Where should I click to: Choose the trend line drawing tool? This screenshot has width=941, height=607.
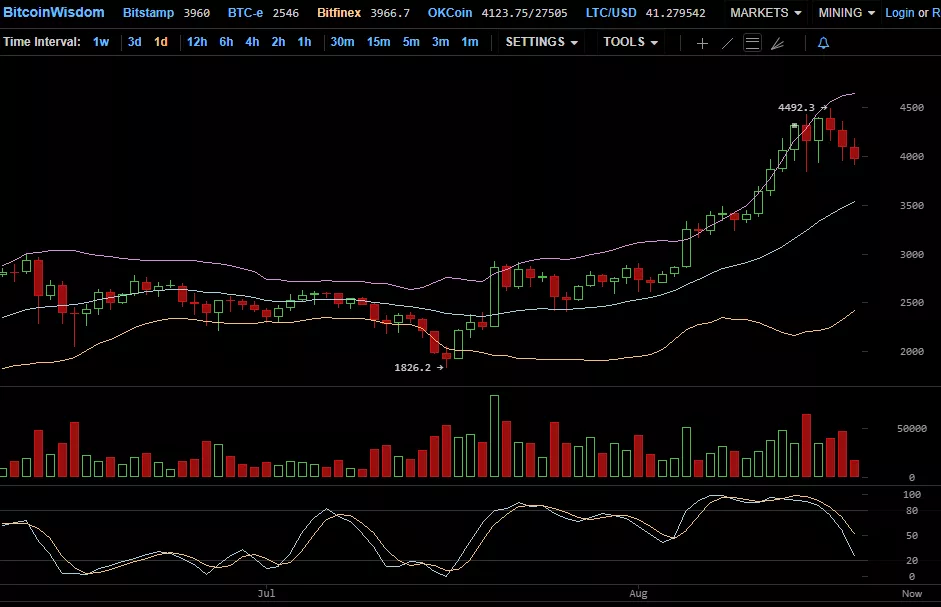click(x=727, y=43)
